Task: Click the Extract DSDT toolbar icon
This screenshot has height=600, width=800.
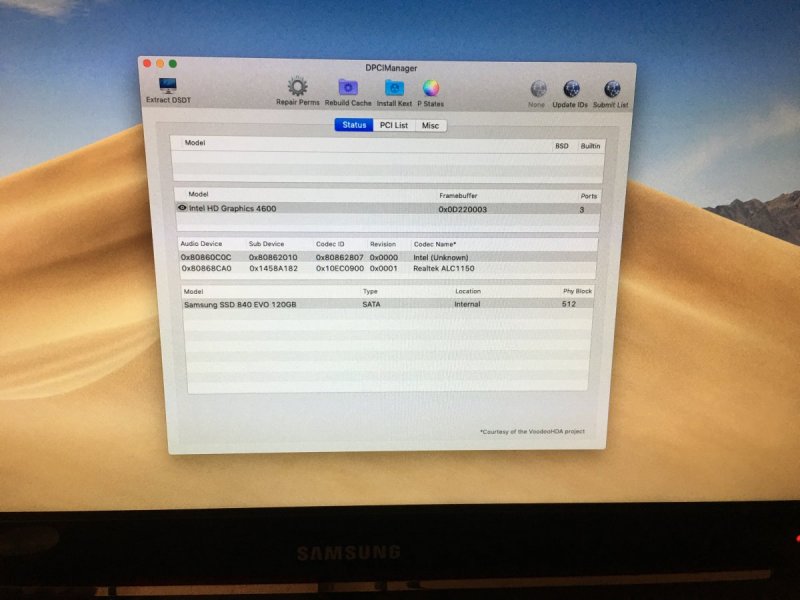Action: tap(167, 85)
